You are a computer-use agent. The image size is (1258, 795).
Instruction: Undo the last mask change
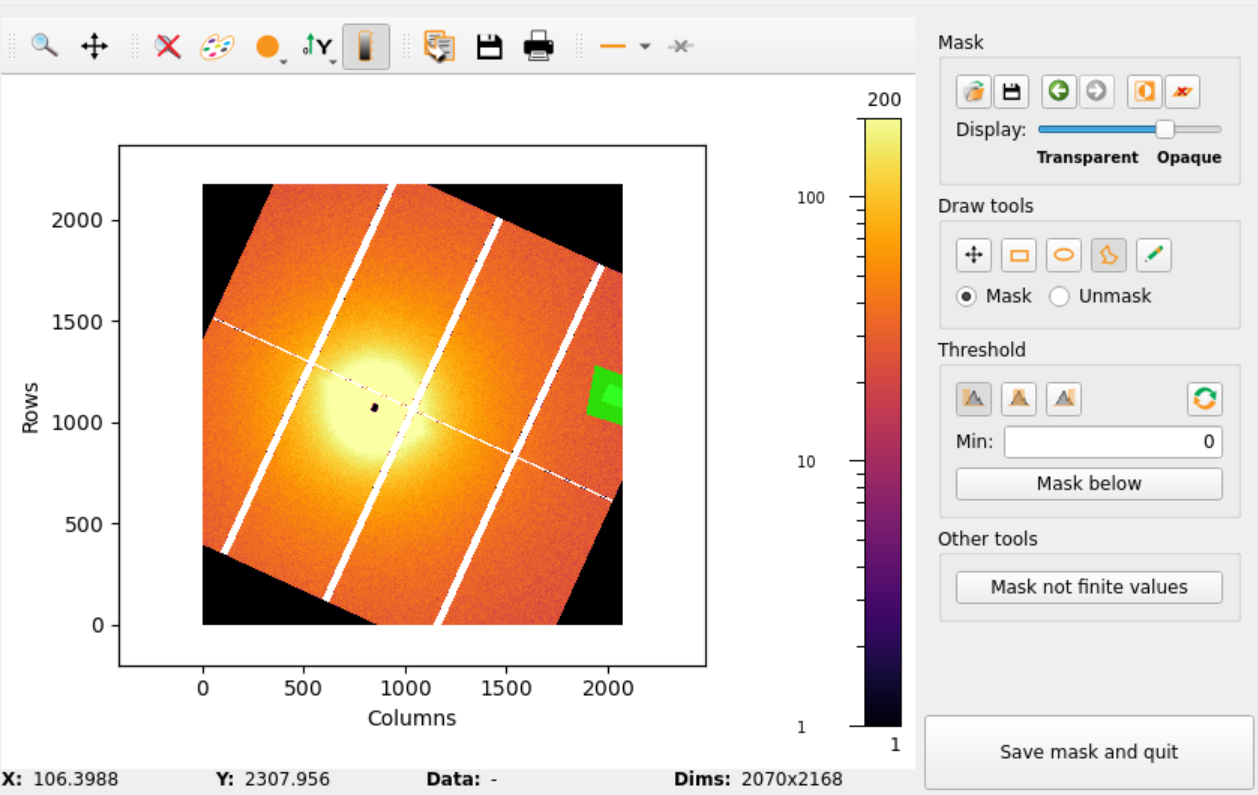tap(1058, 92)
